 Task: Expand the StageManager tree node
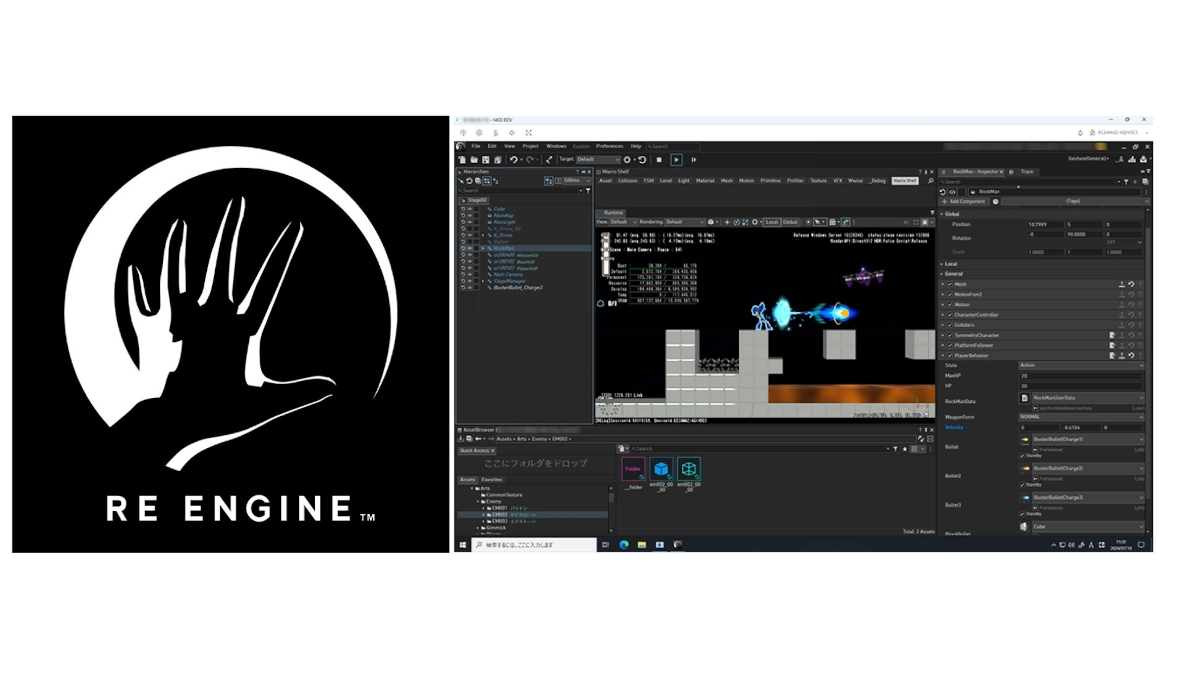483,281
